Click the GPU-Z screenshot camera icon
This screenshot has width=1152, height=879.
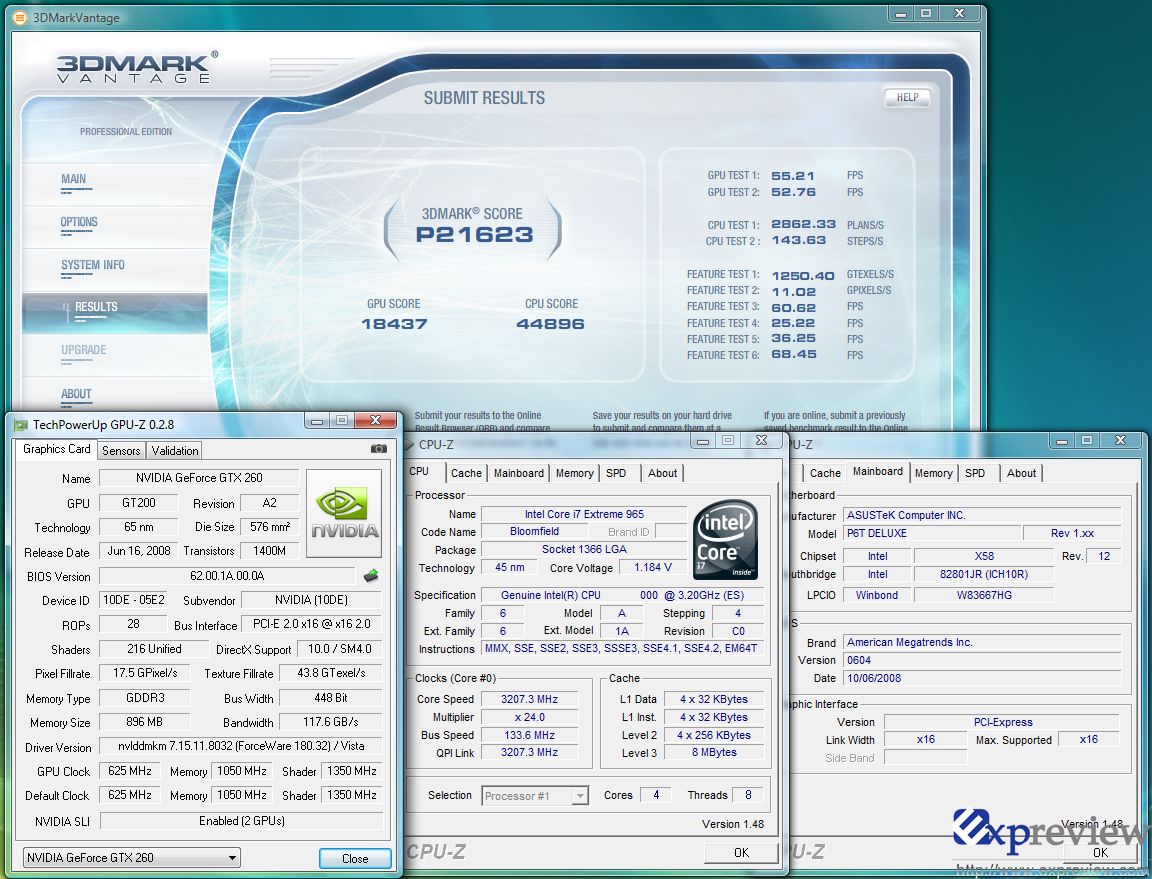coord(378,448)
